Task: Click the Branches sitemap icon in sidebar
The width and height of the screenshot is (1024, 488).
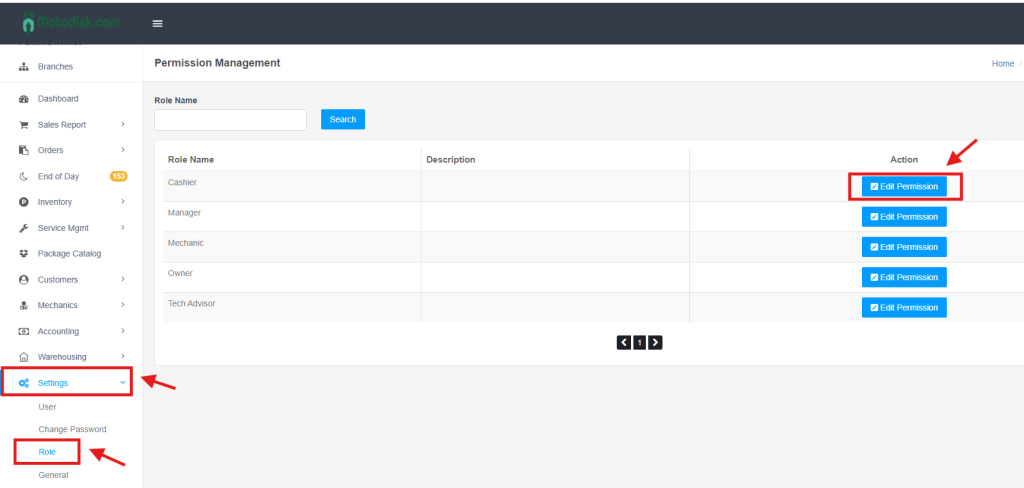Action: (24, 67)
